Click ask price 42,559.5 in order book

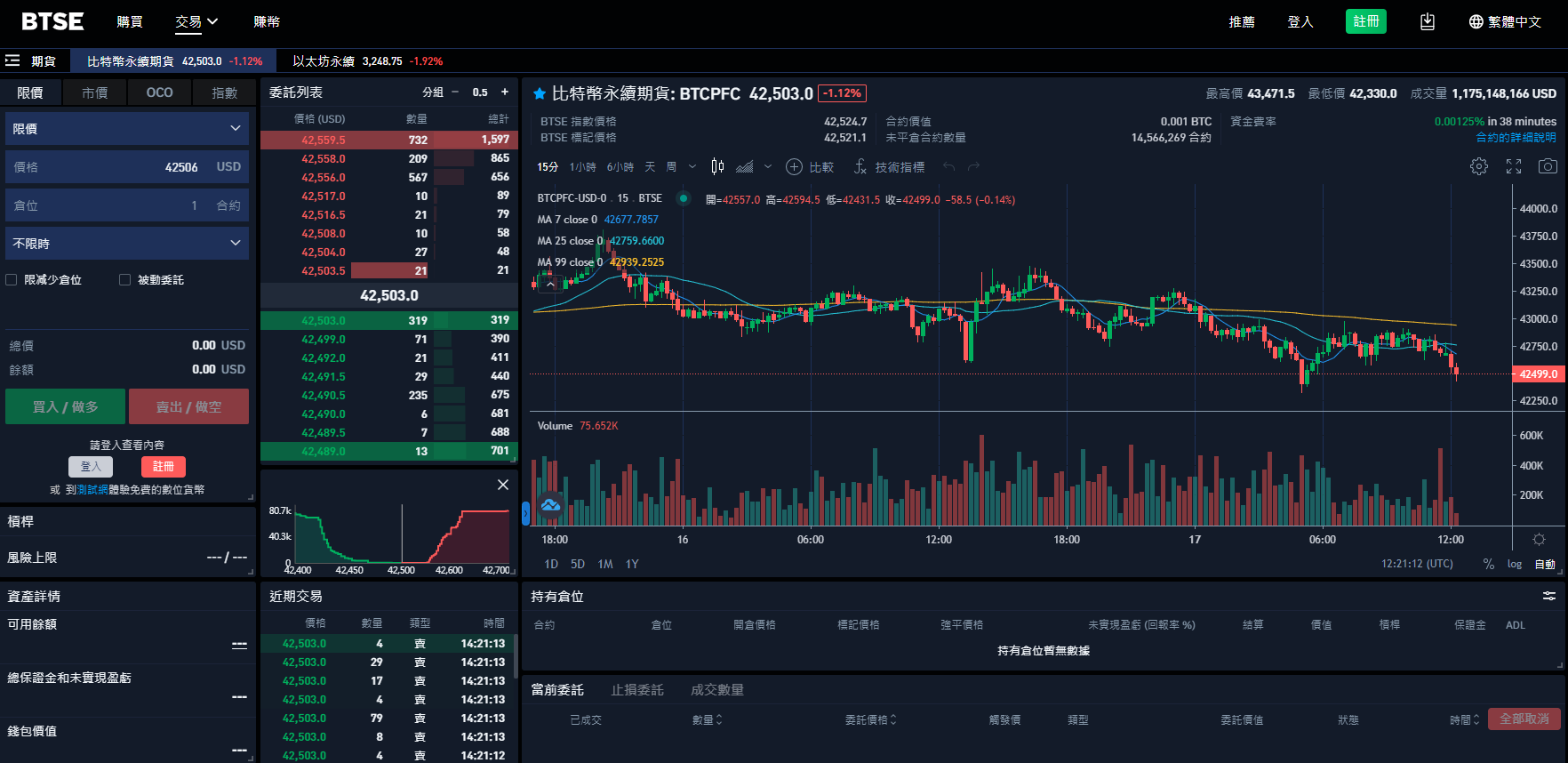(324, 140)
